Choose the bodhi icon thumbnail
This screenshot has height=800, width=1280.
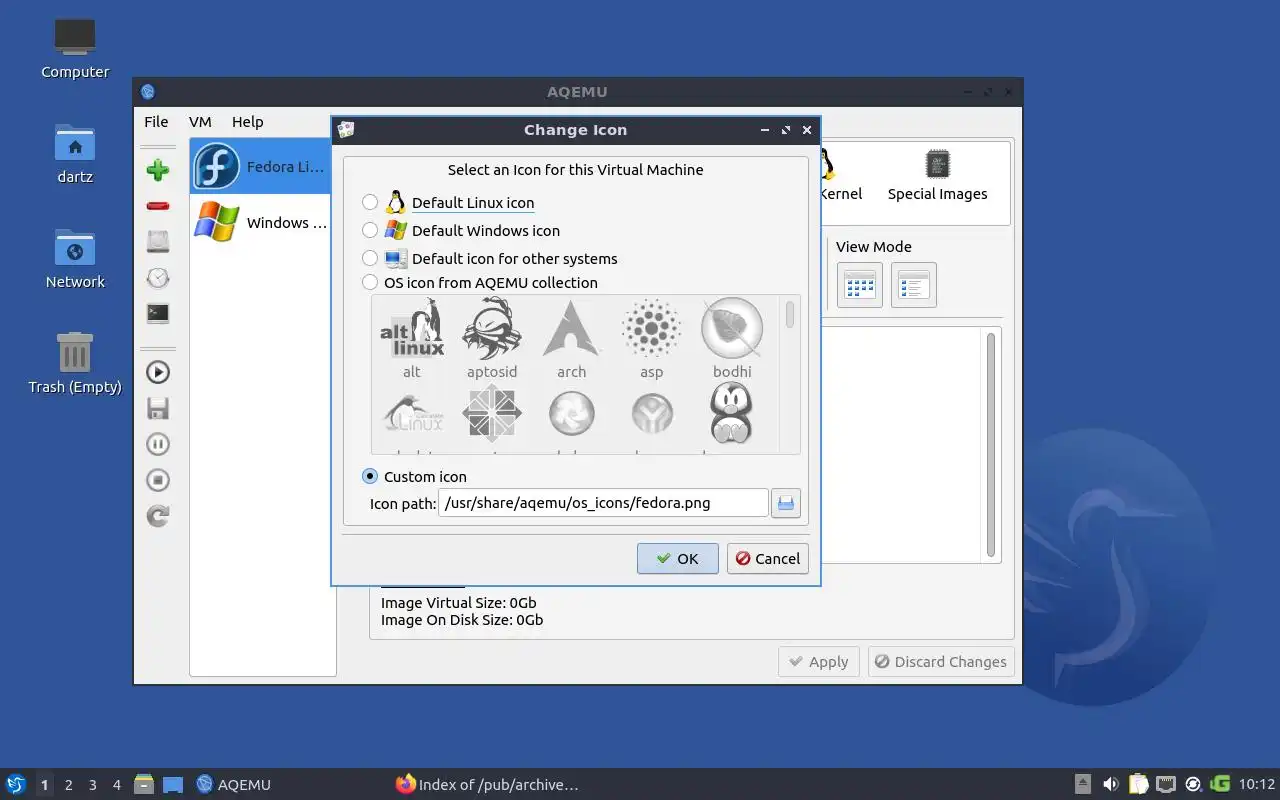[x=732, y=339]
